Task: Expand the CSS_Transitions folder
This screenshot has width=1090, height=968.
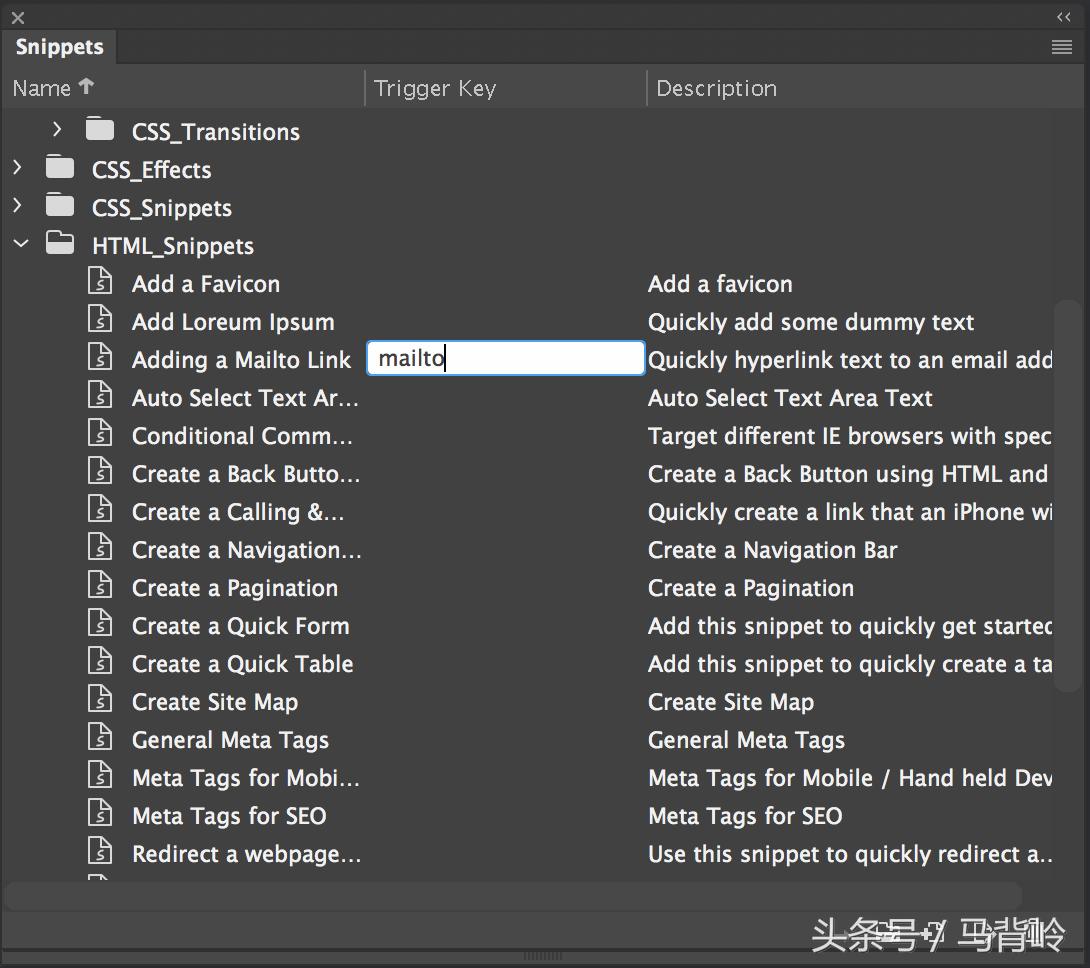Action: (x=56, y=128)
